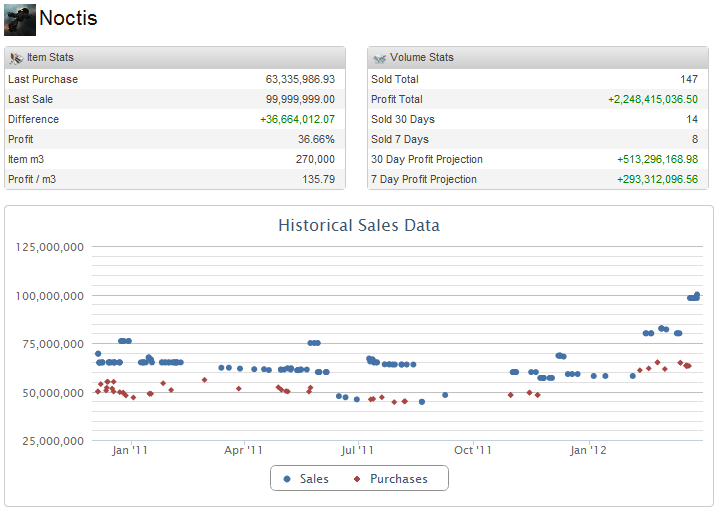Screen dimensions: 718x509
Task: Click the 7 Day Profit Projection amount
Action: pyautogui.click(x=657, y=179)
